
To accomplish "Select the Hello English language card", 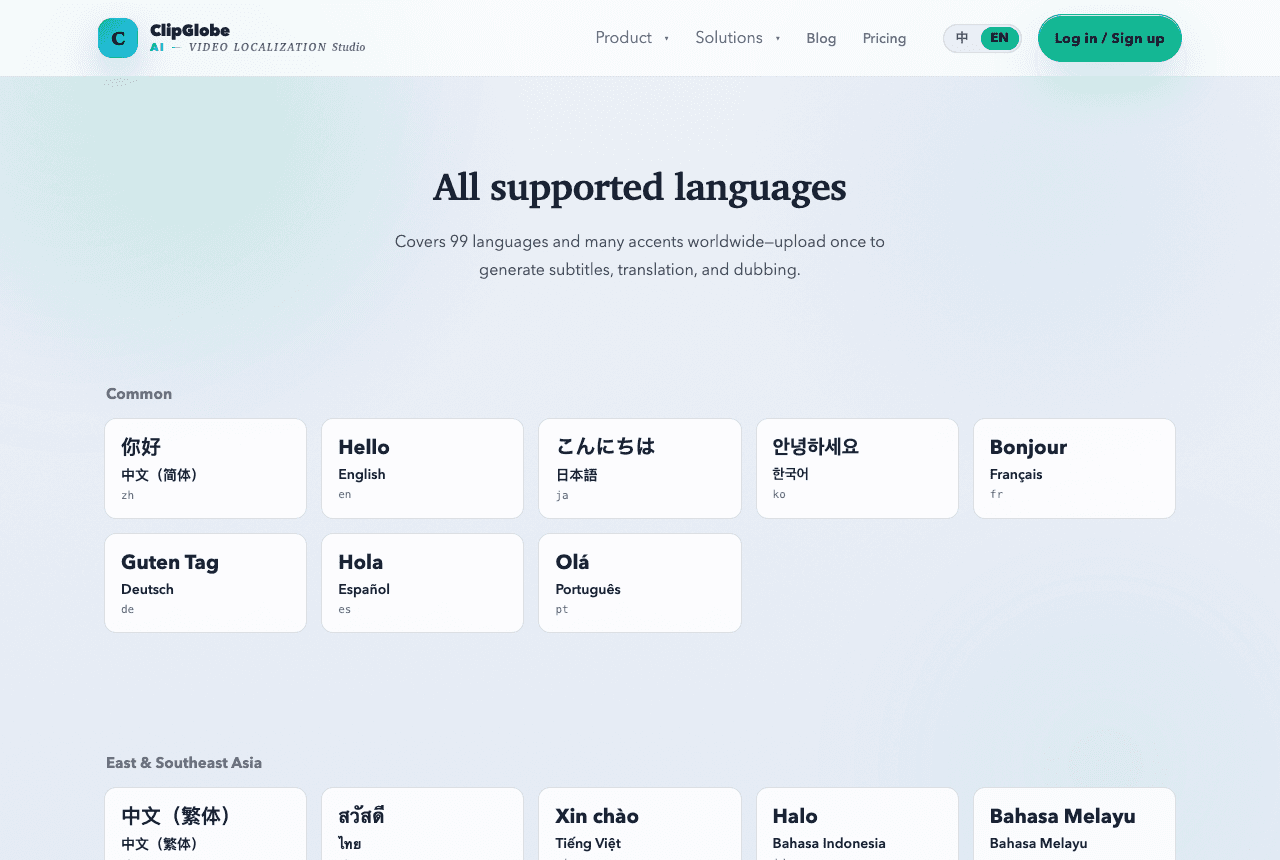I will 422,468.
